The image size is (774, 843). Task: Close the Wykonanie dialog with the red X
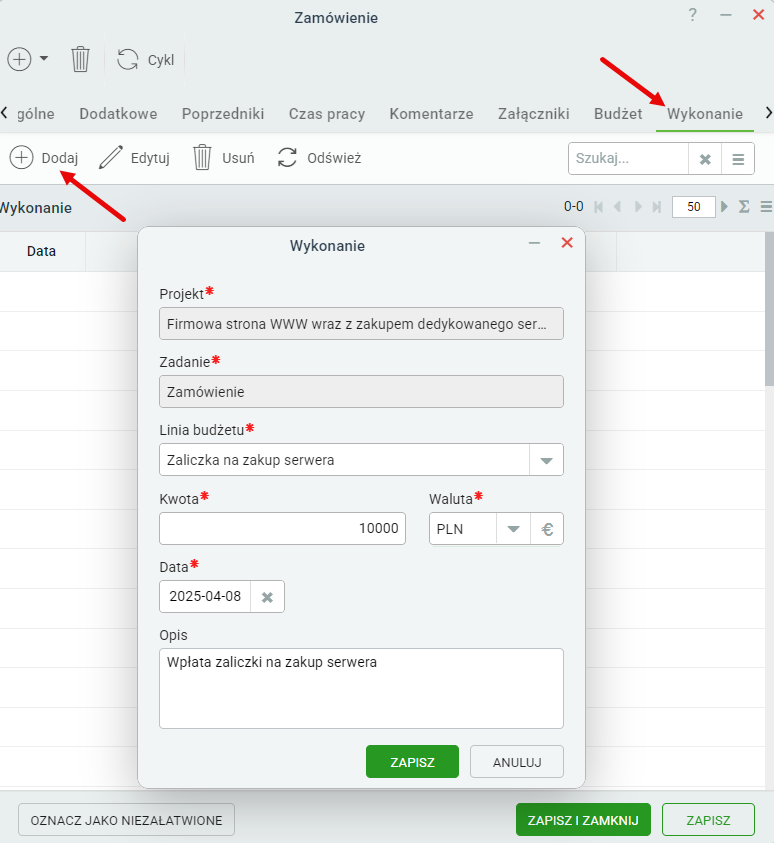(x=567, y=242)
